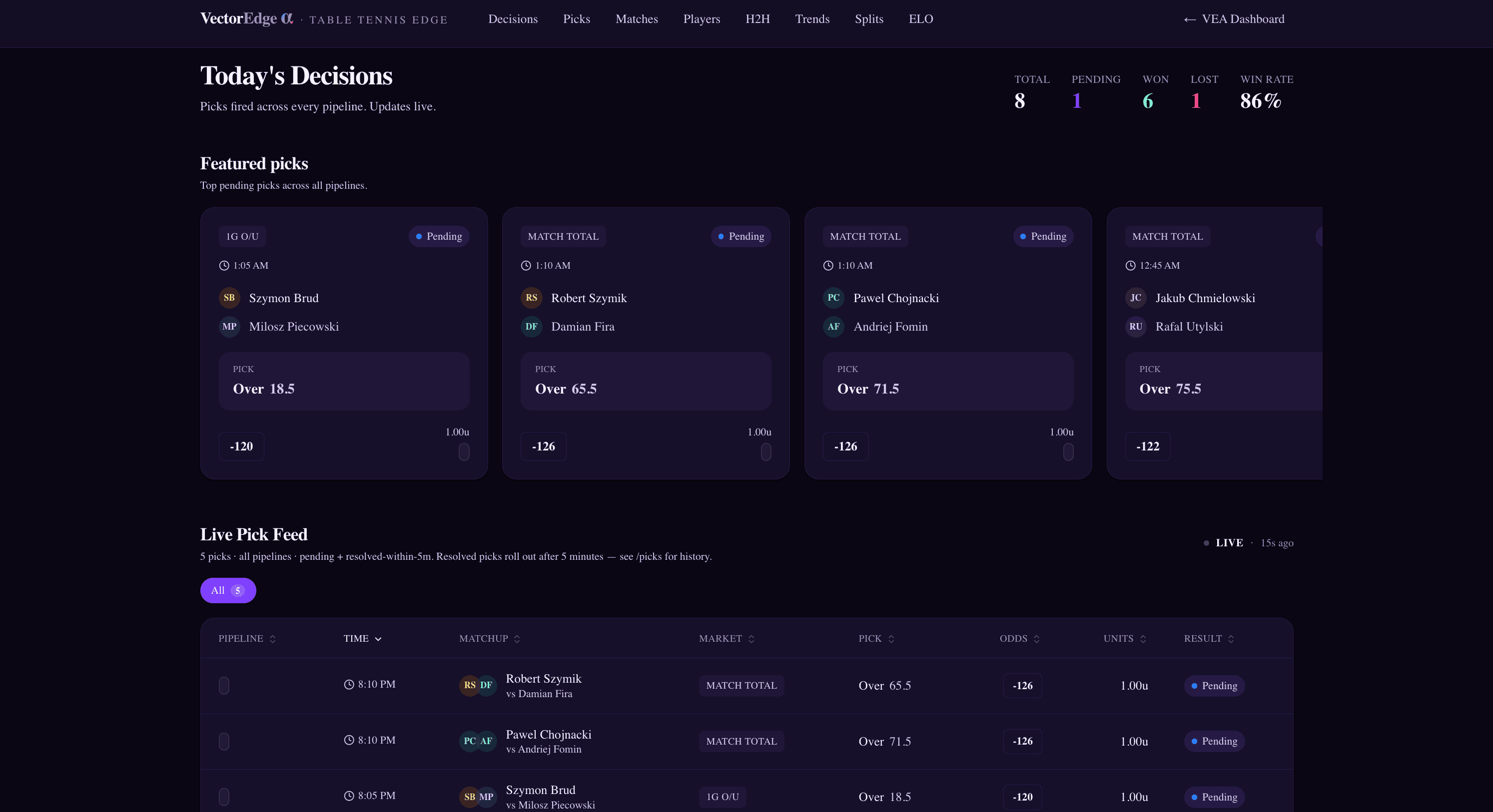Image resolution: width=1493 pixels, height=812 pixels.
Task: Open the H2H nav tab
Action: click(757, 19)
